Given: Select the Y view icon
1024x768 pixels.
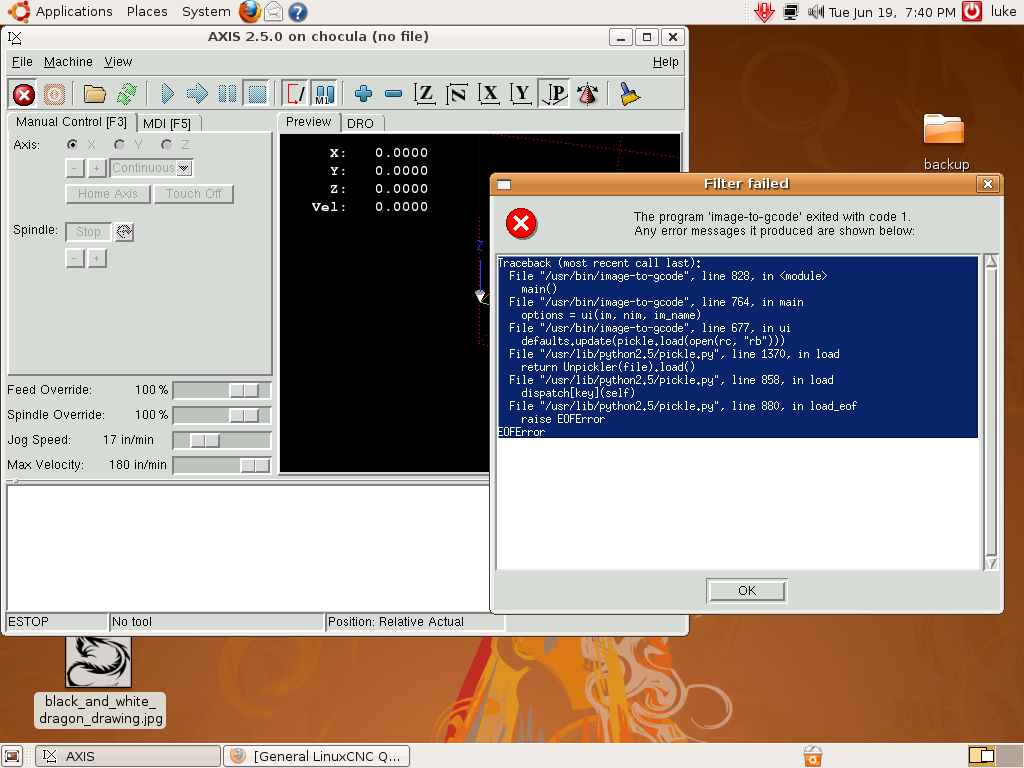Looking at the screenshot, I should (x=520, y=95).
